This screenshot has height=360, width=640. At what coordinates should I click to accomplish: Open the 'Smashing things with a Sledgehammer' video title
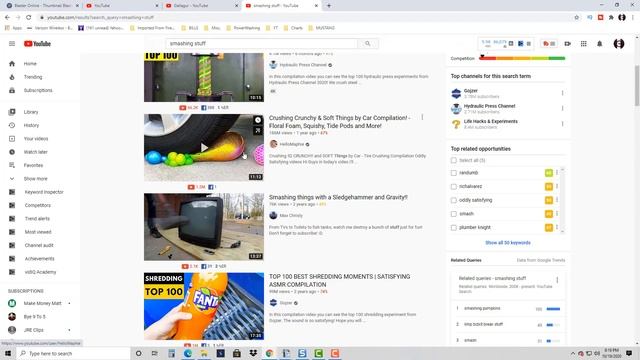[338, 197]
